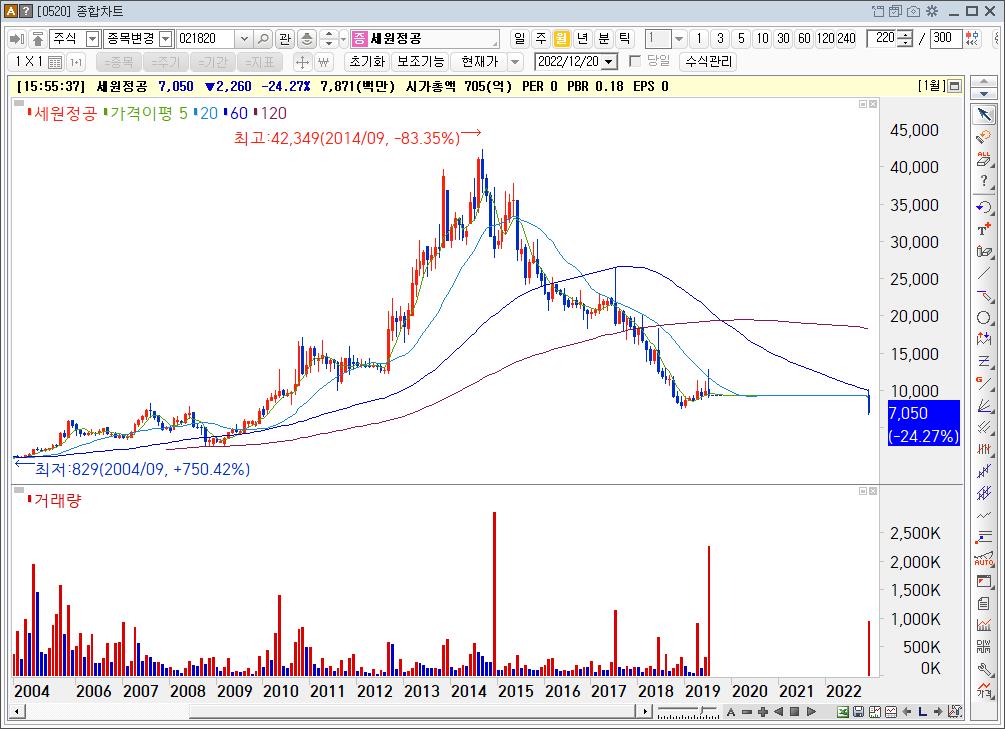
Task: Toggle the 1+1 layout button
Action: coord(76,62)
